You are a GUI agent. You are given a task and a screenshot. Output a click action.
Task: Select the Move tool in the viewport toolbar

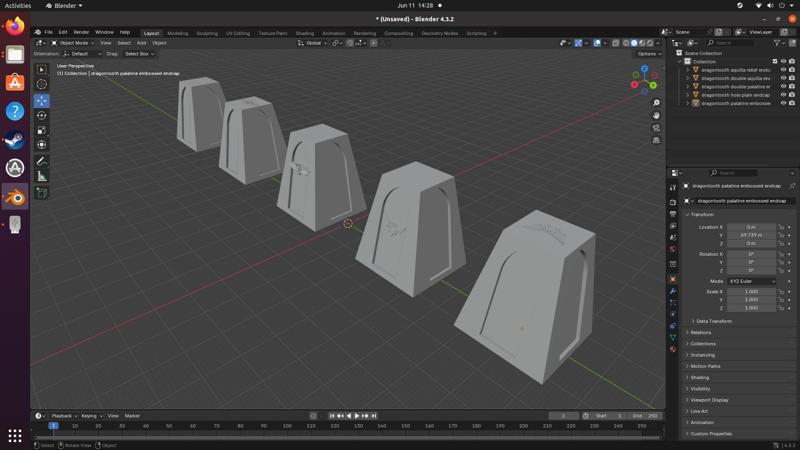click(42, 100)
